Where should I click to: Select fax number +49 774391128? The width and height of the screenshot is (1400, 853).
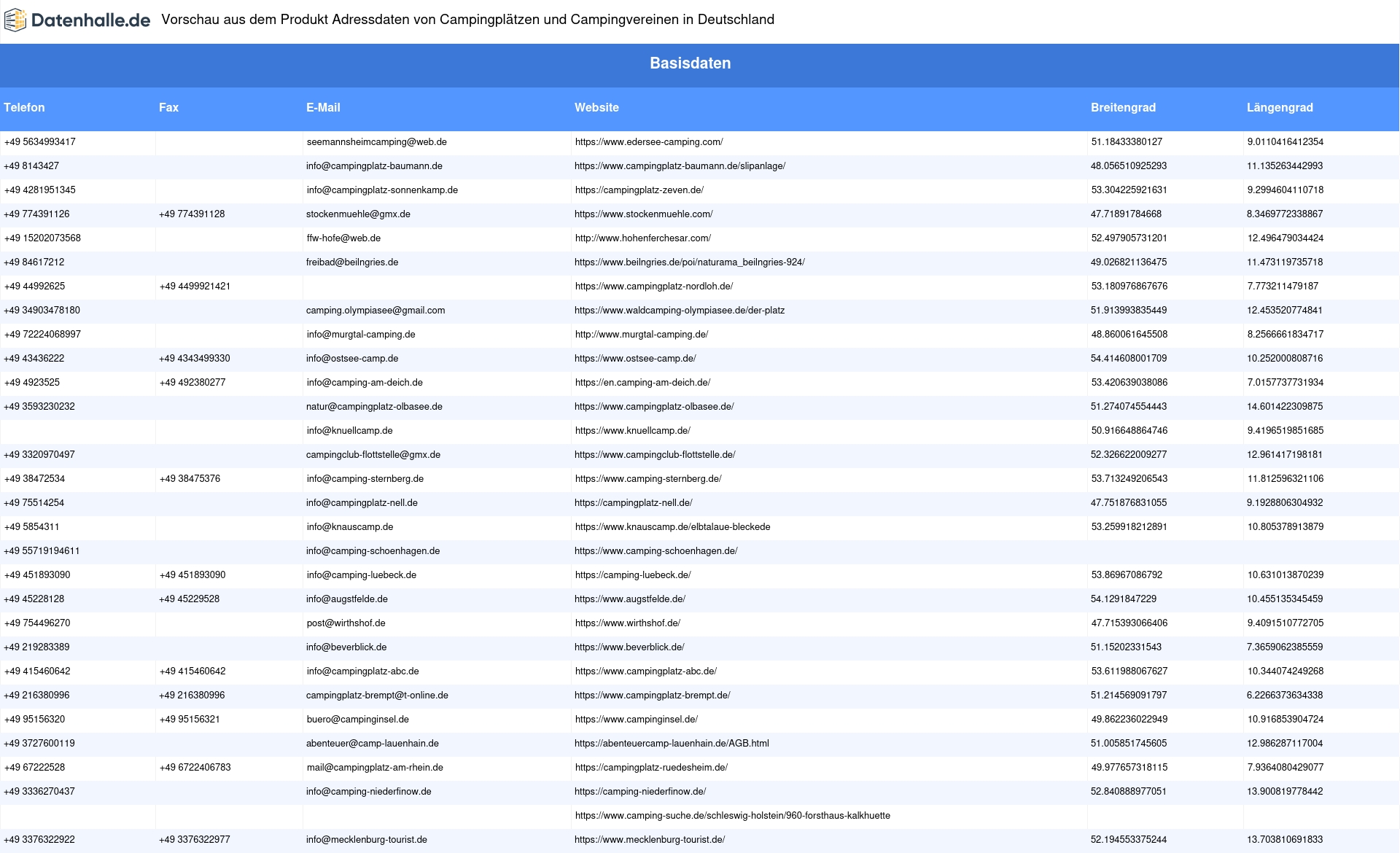tap(192, 214)
